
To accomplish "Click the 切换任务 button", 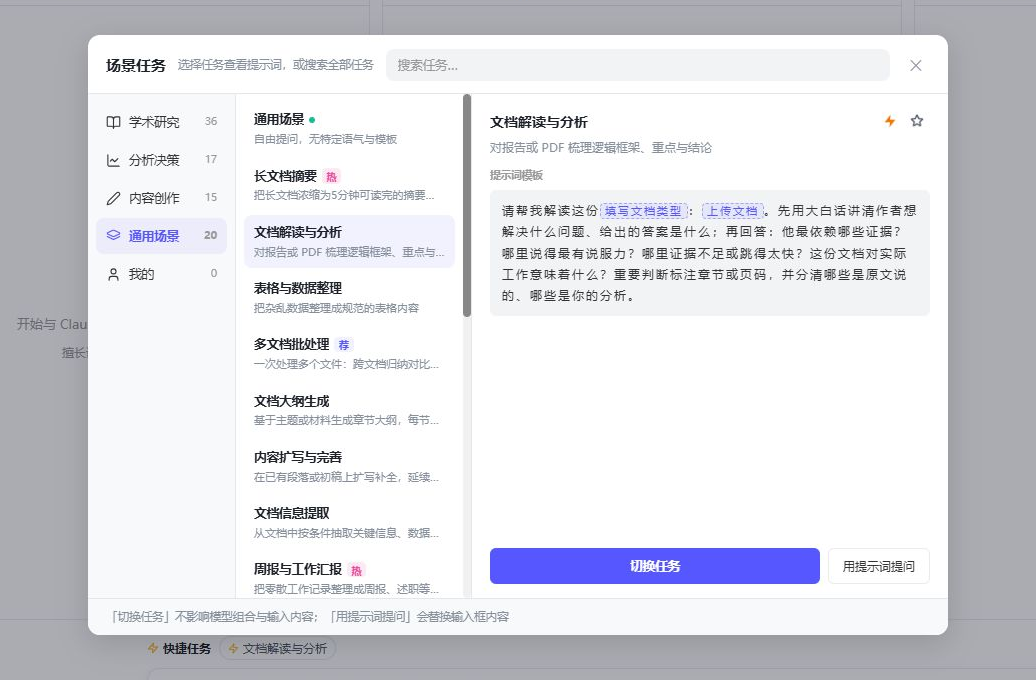I will point(655,566).
